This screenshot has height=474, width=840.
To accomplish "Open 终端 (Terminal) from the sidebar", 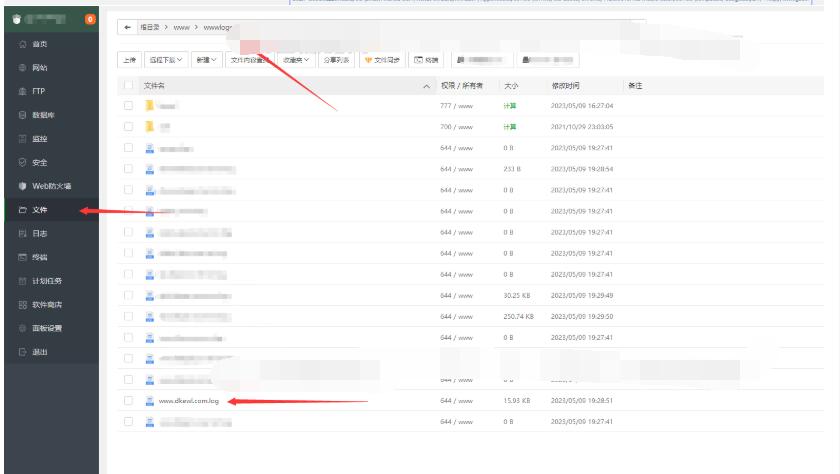I will (40, 257).
